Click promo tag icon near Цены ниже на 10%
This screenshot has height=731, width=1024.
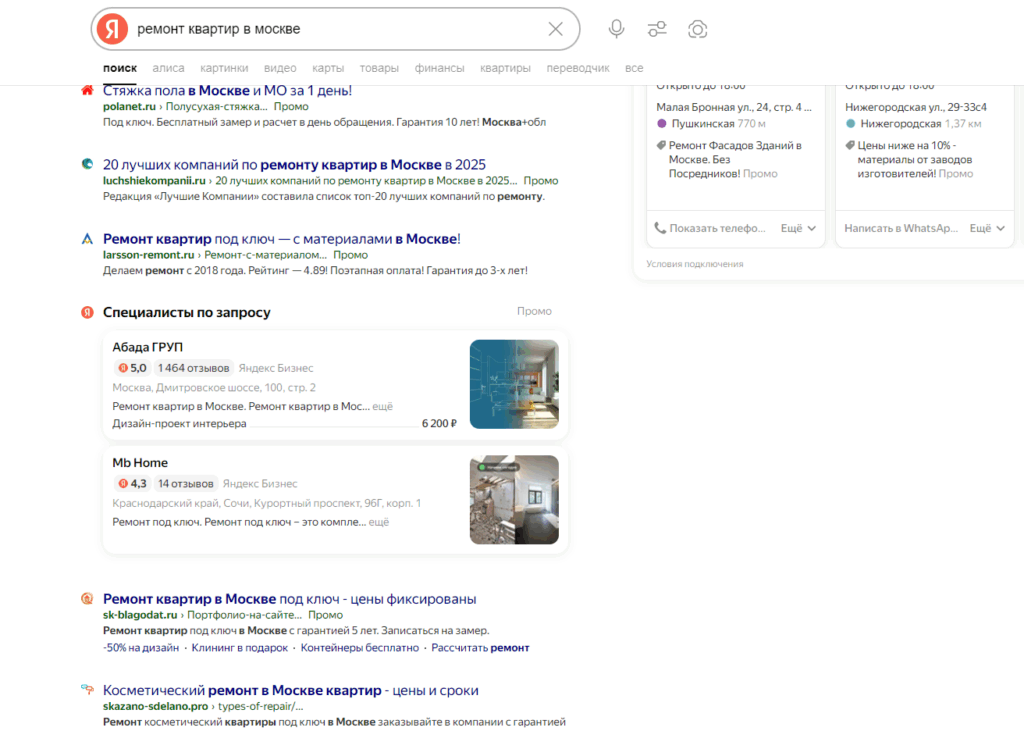pos(850,145)
